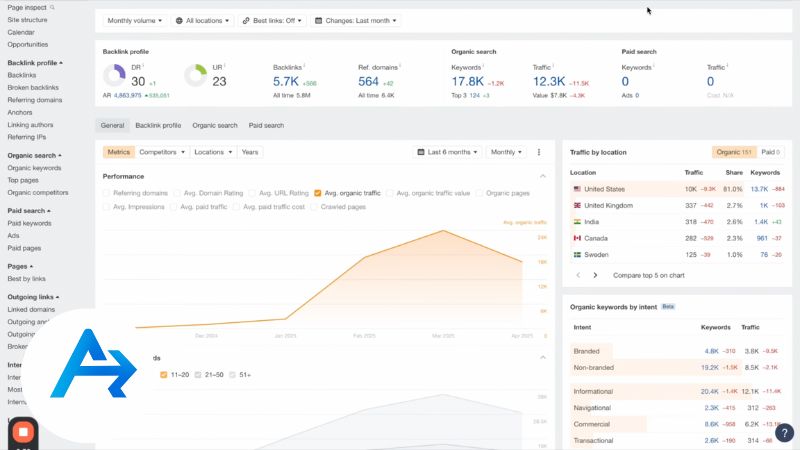Go to previous locations page arrow

pos(578,275)
